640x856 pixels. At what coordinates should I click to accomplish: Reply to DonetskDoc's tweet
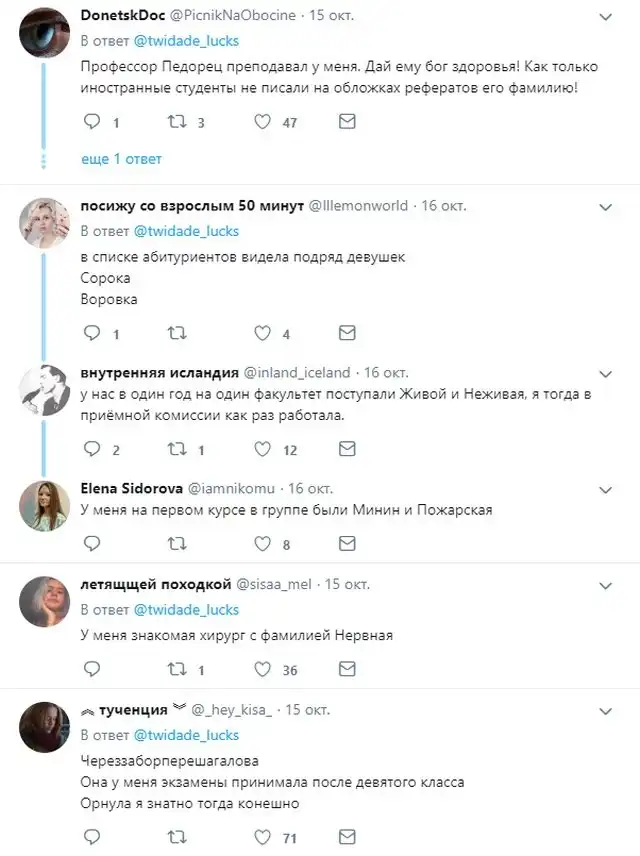pyautogui.click(x=91, y=123)
